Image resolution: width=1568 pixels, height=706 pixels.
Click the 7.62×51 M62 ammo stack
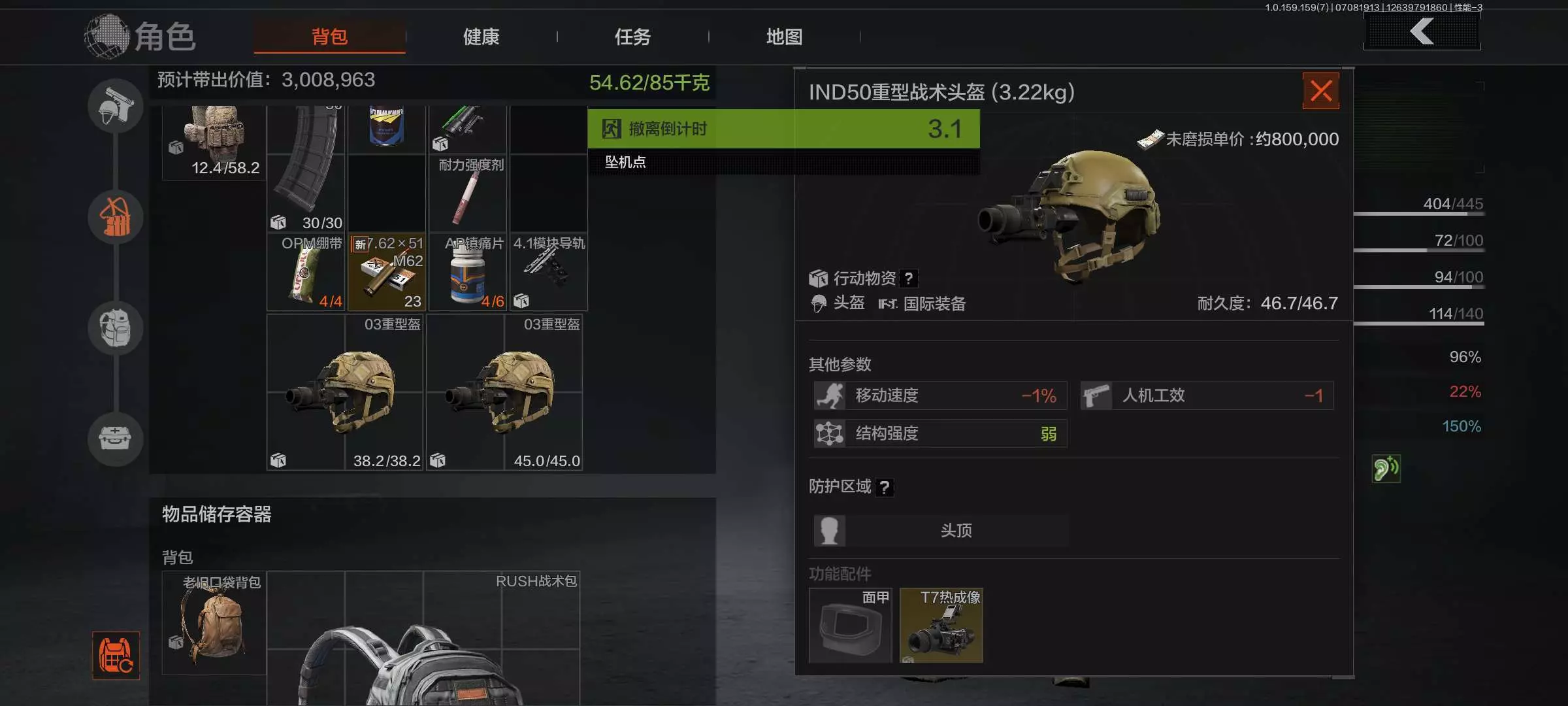click(387, 272)
